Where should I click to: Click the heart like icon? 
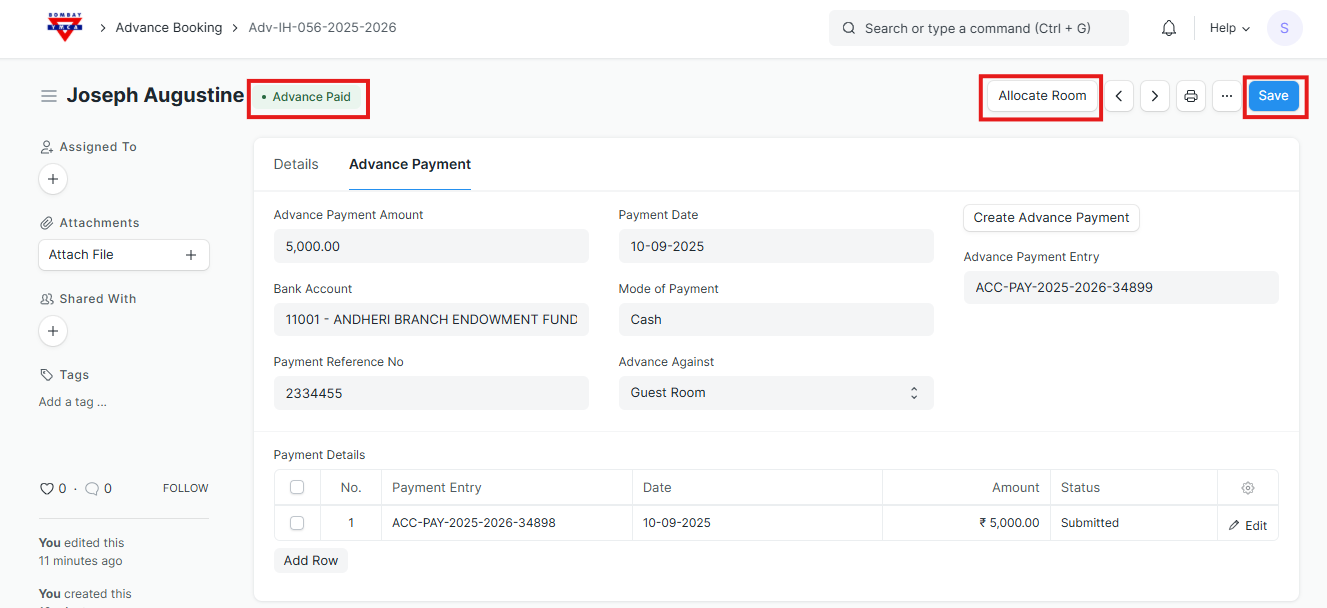point(46,489)
